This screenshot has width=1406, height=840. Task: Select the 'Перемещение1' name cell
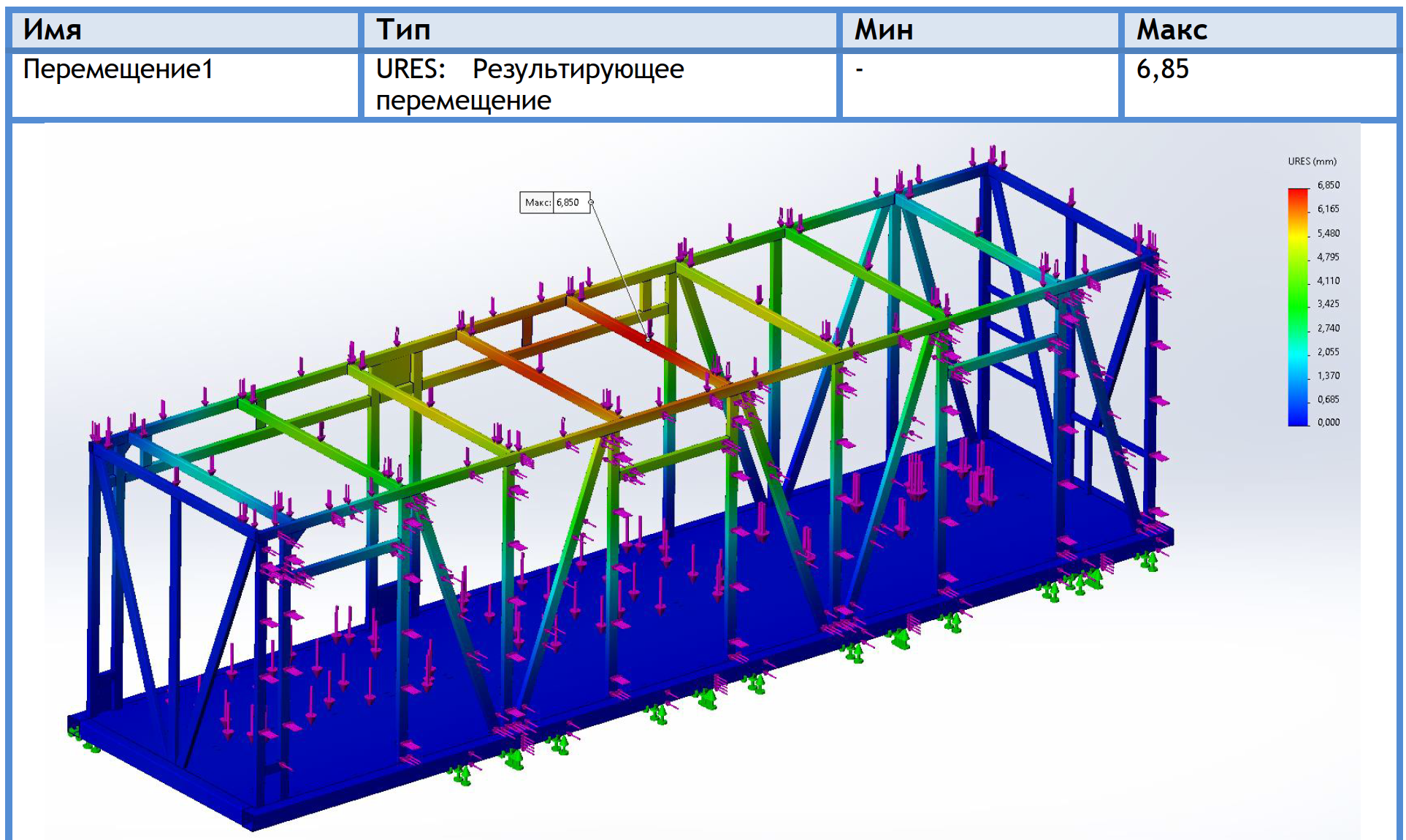[x=118, y=69]
